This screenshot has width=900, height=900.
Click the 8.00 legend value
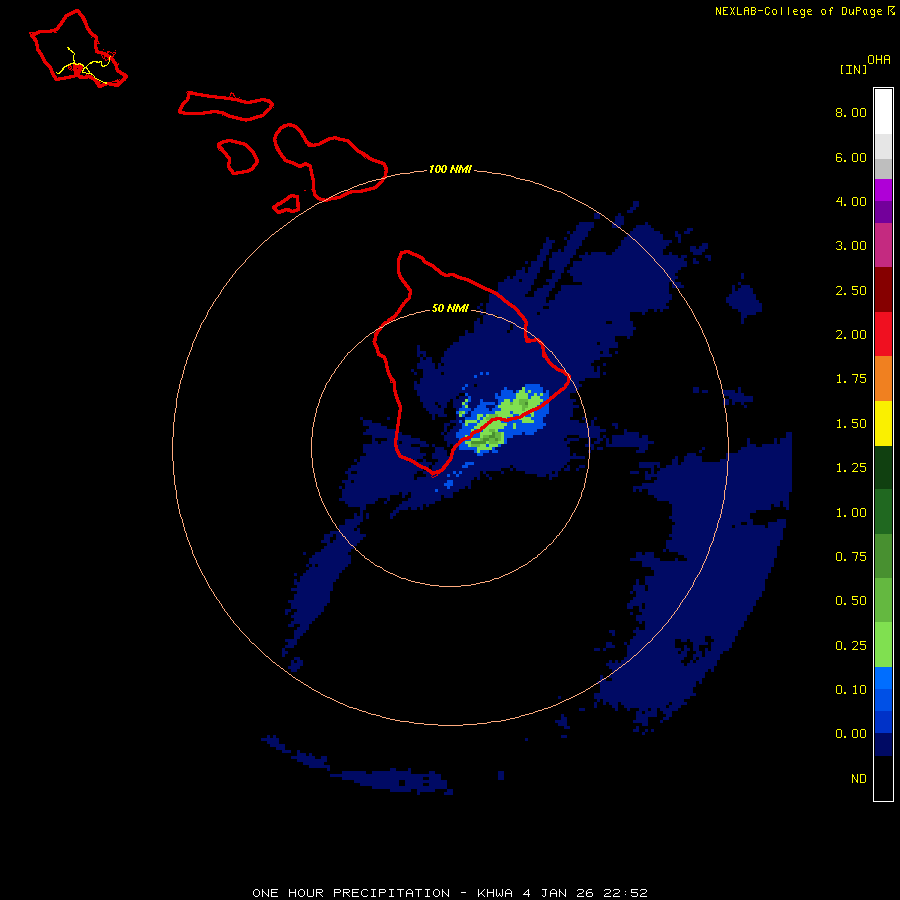pyautogui.click(x=851, y=112)
